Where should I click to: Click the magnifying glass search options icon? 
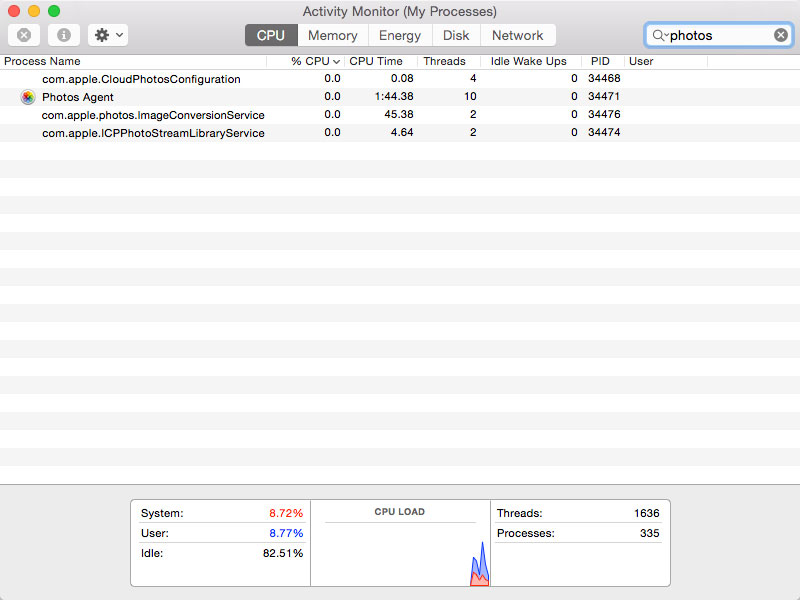(660, 35)
